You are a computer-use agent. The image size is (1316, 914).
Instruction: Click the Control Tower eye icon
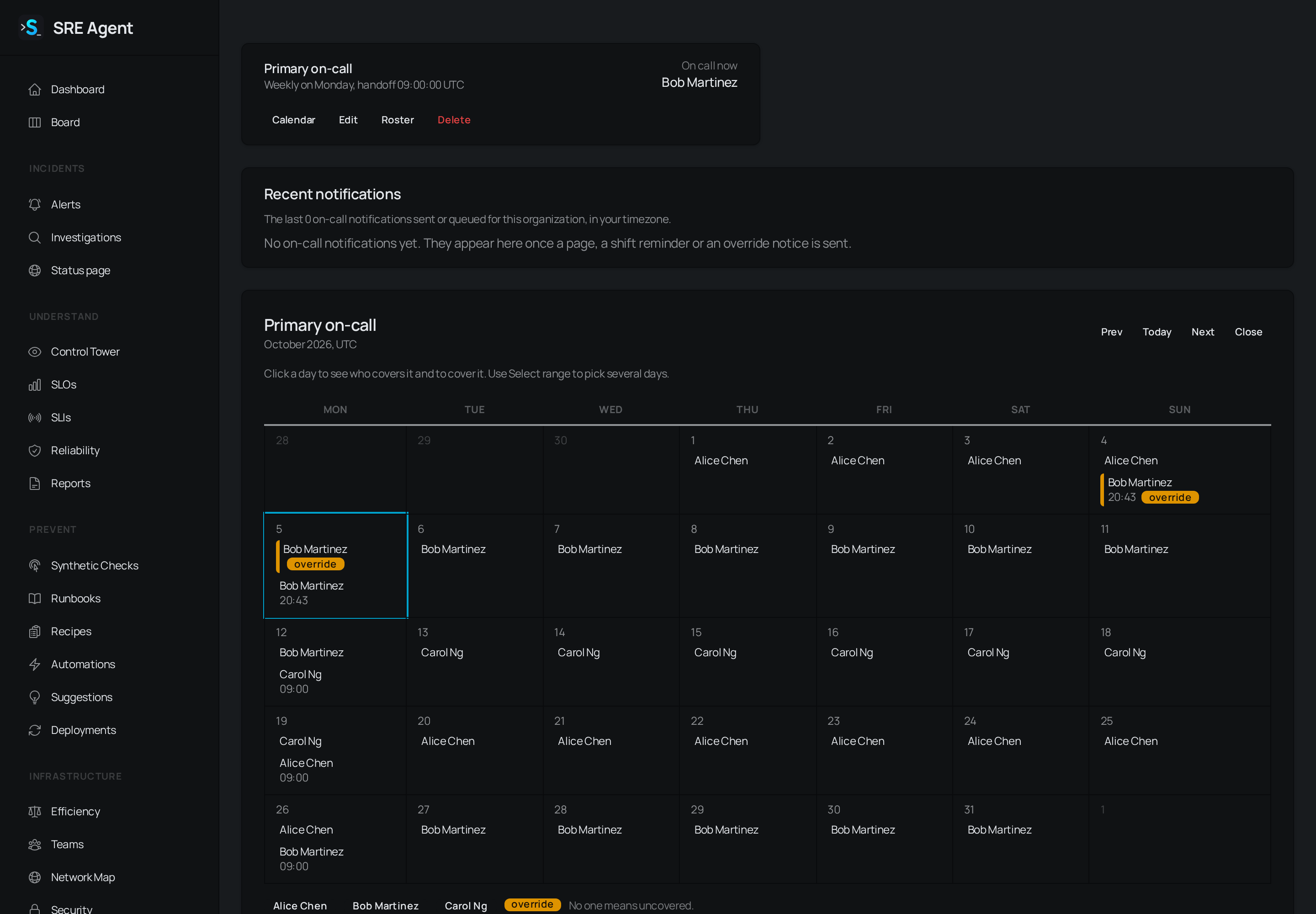tap(35, 351)
